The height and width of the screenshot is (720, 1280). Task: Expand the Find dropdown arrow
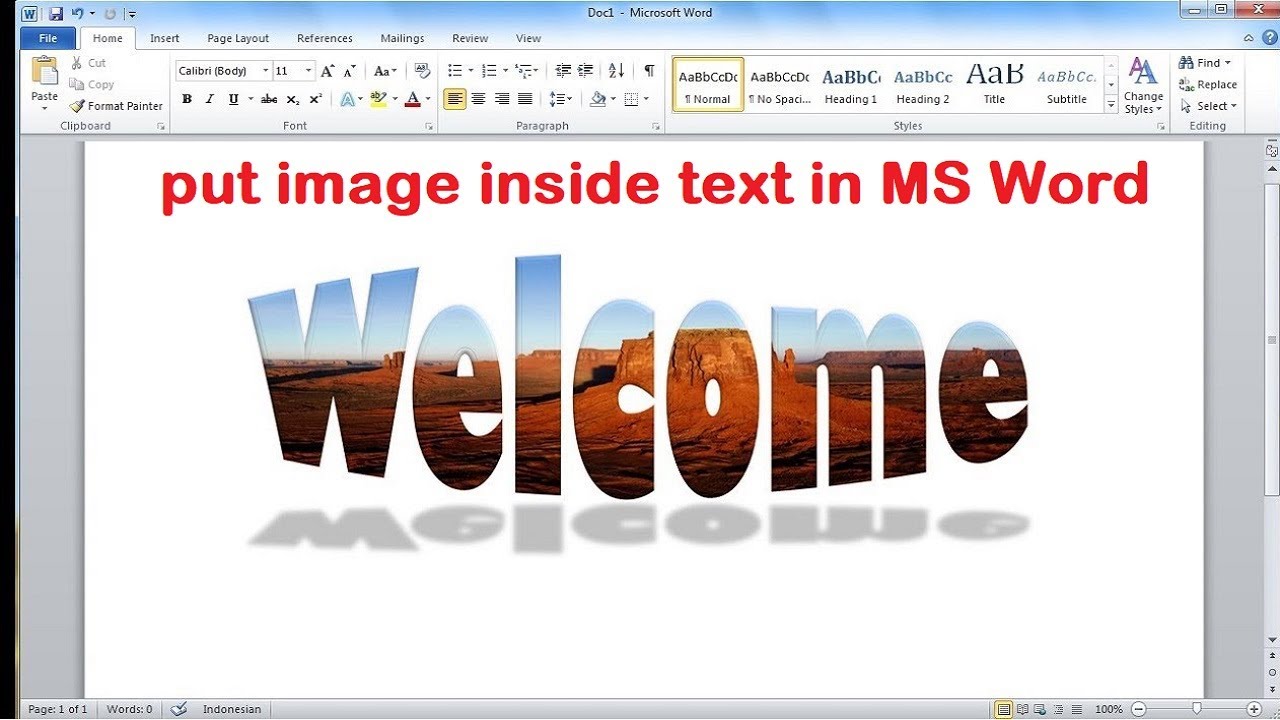[x=1228, y=63]
